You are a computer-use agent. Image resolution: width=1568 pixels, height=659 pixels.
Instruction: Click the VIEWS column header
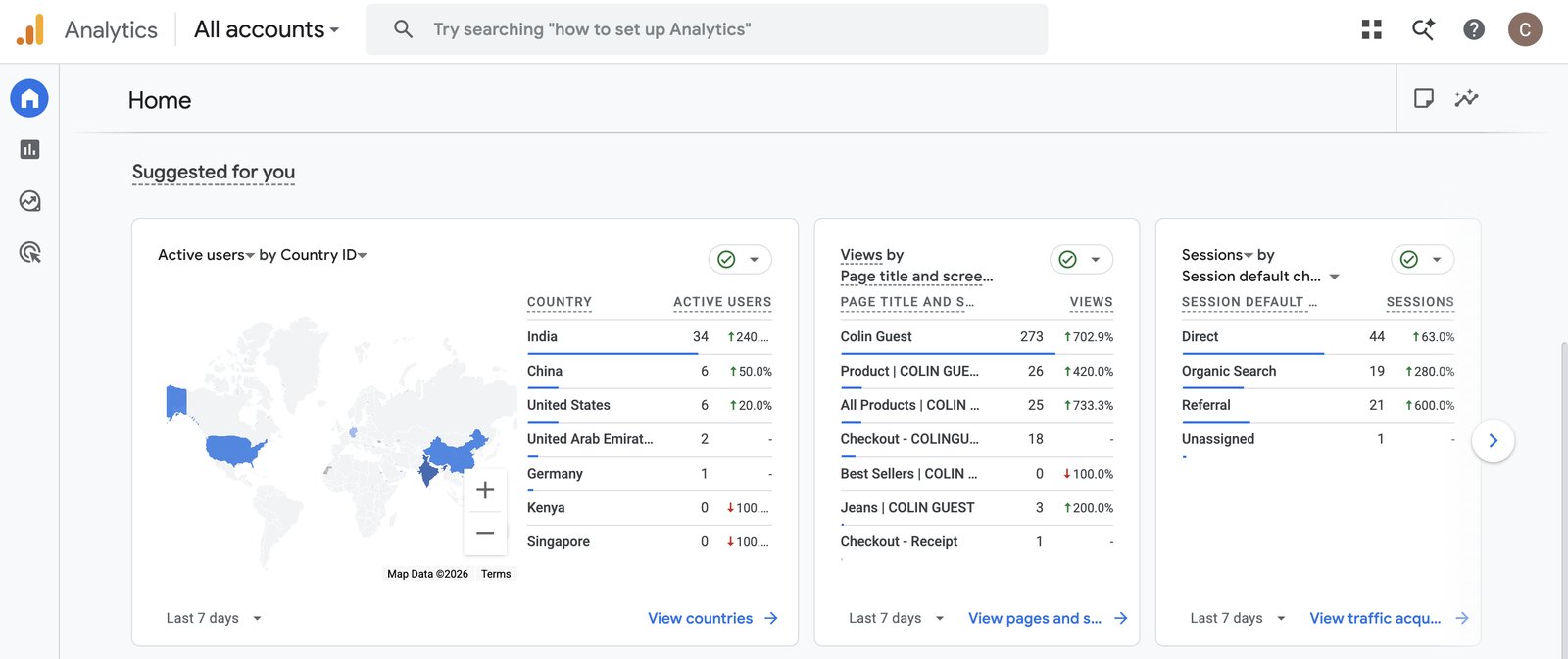1092,302
